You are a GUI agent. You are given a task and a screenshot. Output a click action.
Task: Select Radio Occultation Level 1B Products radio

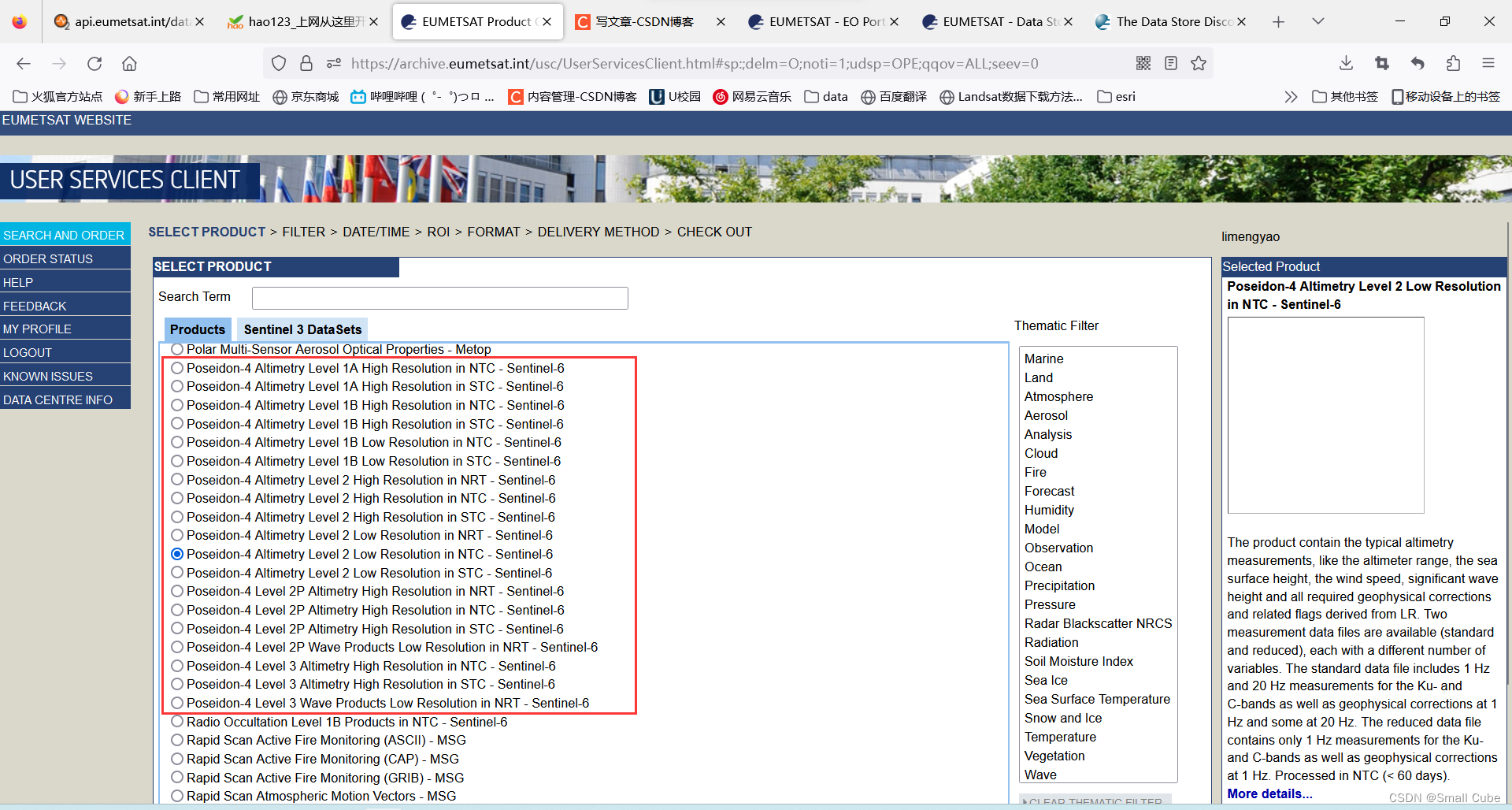tap(177, 722)
